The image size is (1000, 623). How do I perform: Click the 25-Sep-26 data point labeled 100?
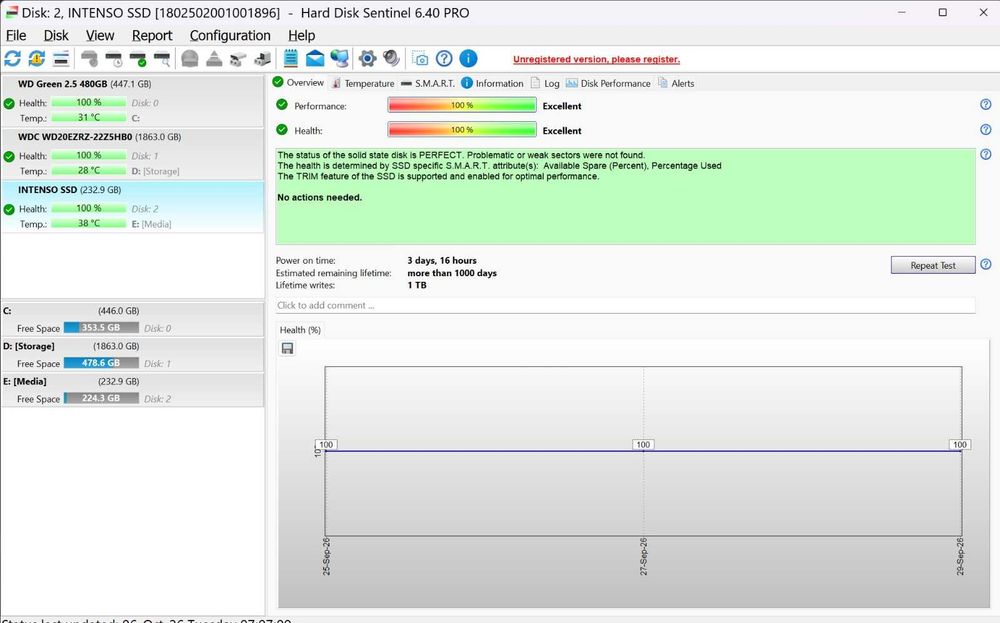click(x=326, y=444)
